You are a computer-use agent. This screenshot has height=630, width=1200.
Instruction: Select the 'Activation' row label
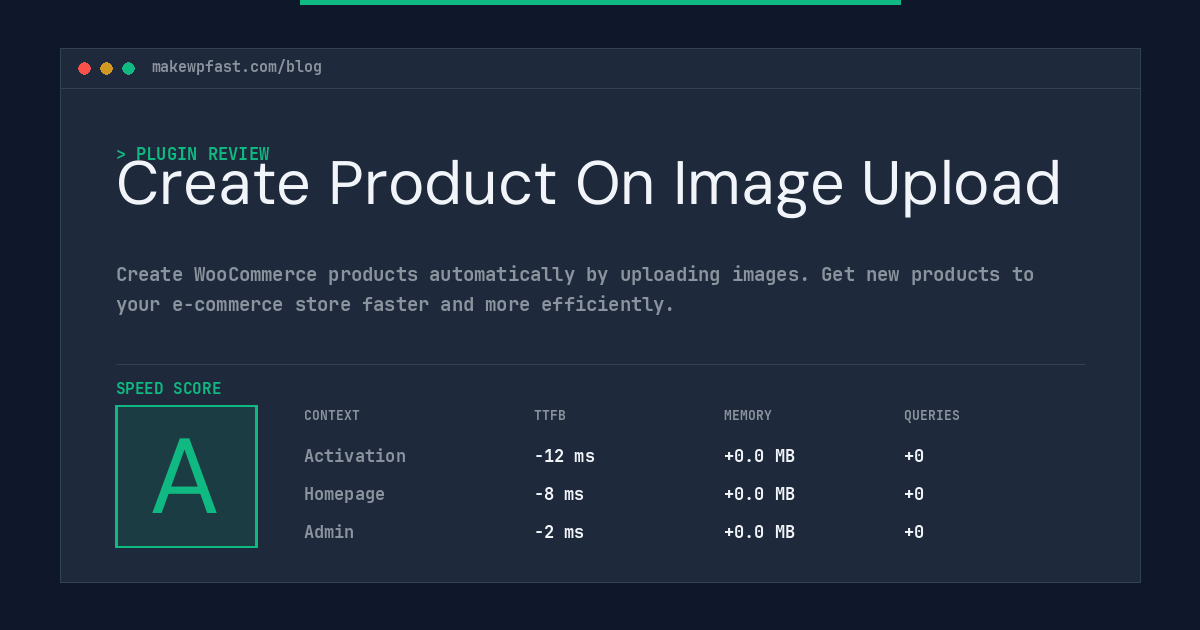355,456
